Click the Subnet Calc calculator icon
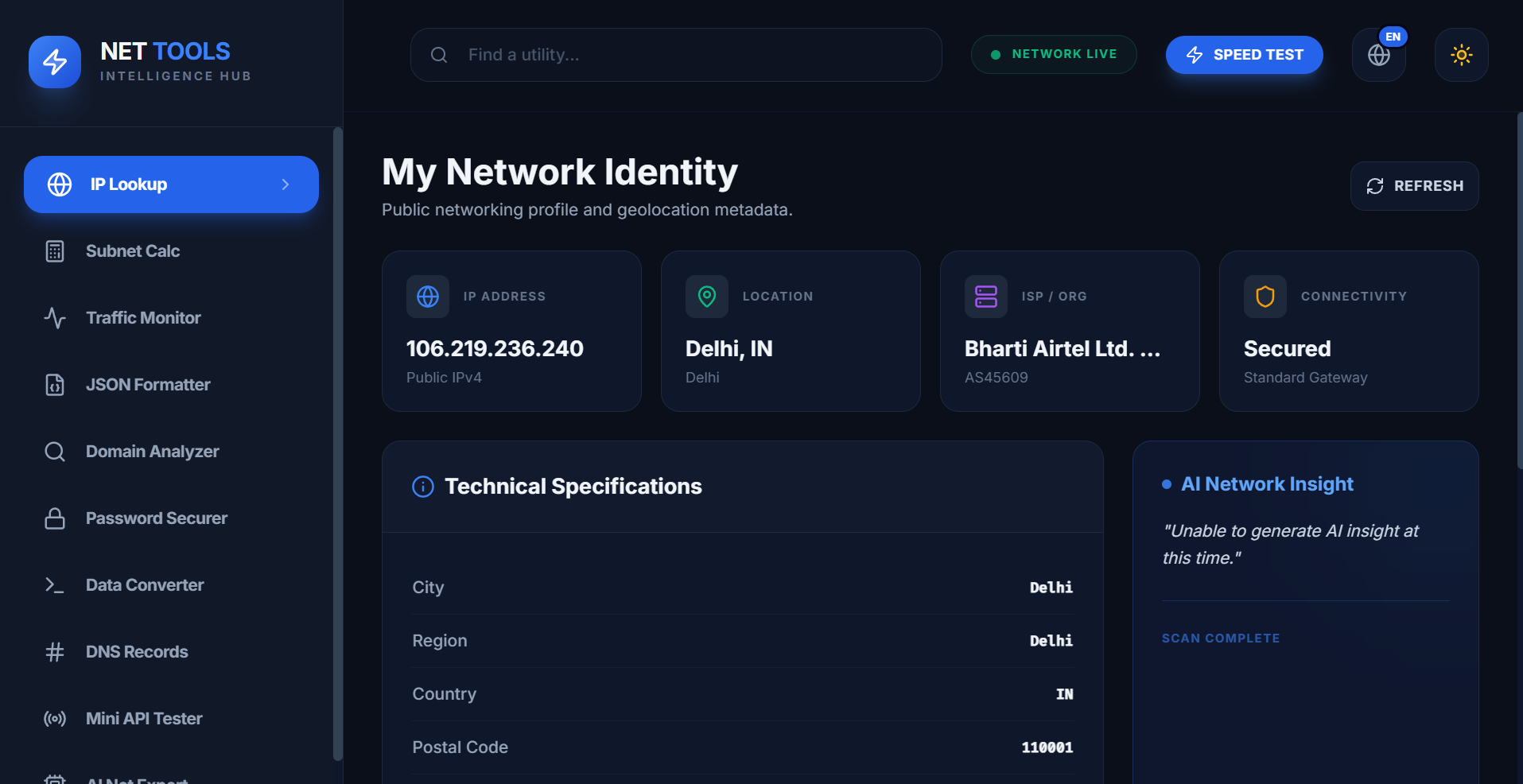Image resolution: width=1523 pixels, height=784 pixels. tap(55, 251)
